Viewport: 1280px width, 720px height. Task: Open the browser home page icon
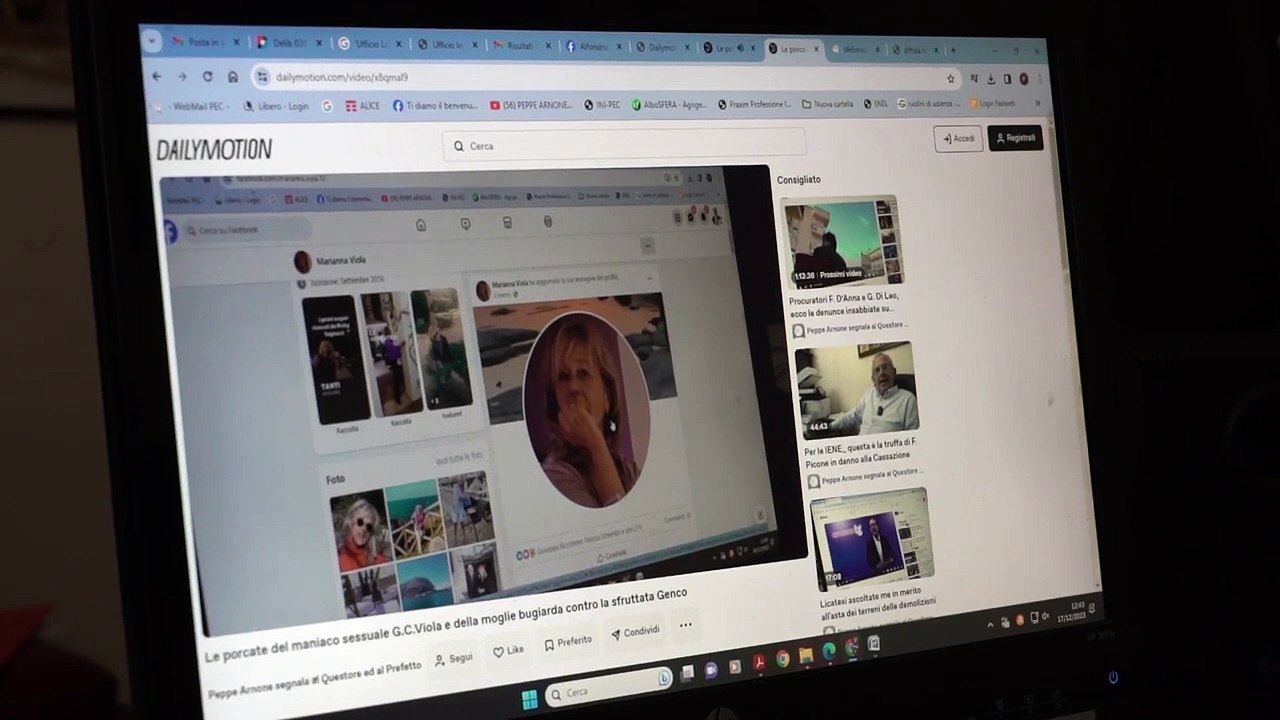pos(233,77)
